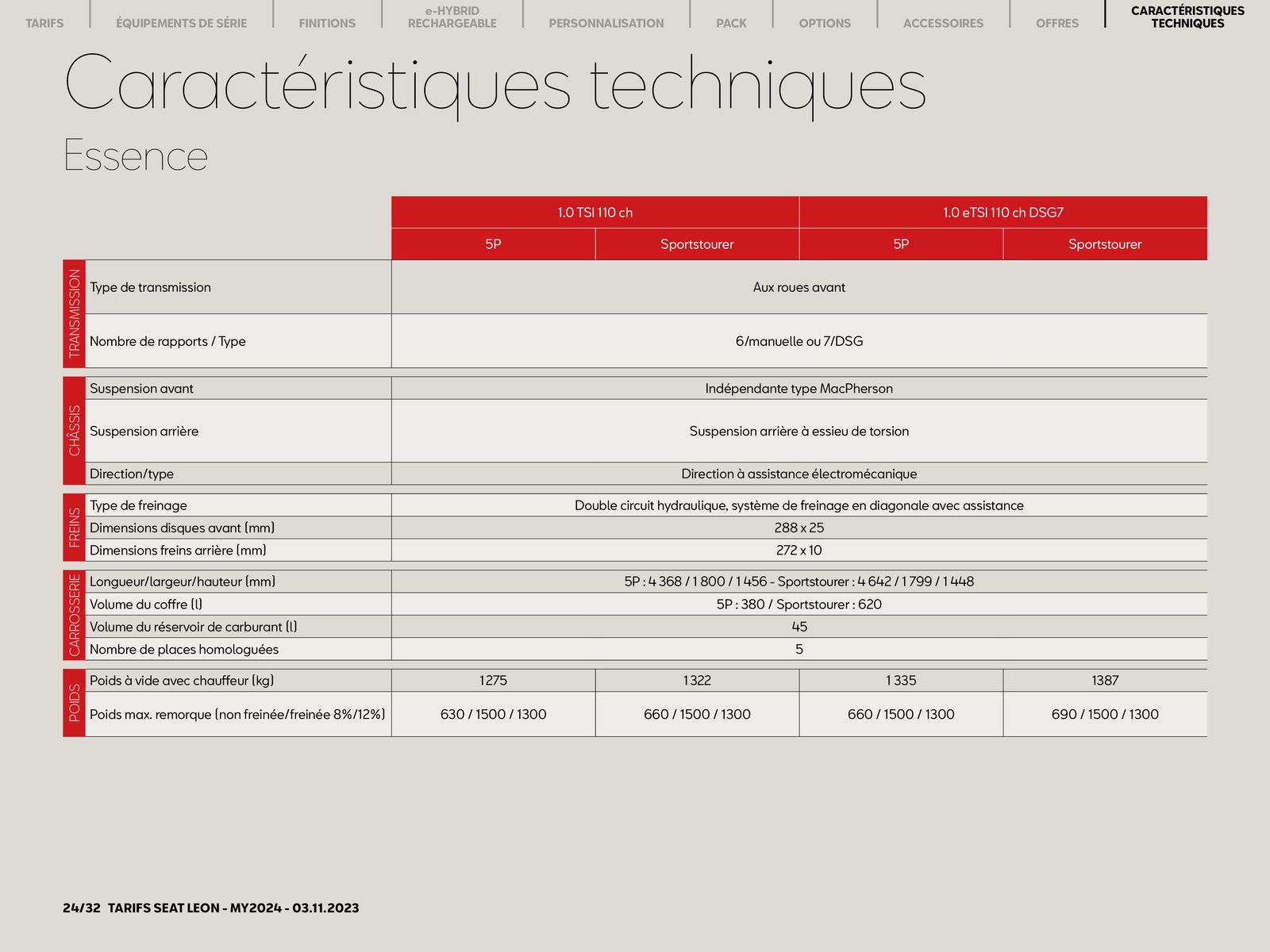Click 'Poids à vide avec chauffeur (kg)'
1270x952 pixels.
click(x=182, y=680)
